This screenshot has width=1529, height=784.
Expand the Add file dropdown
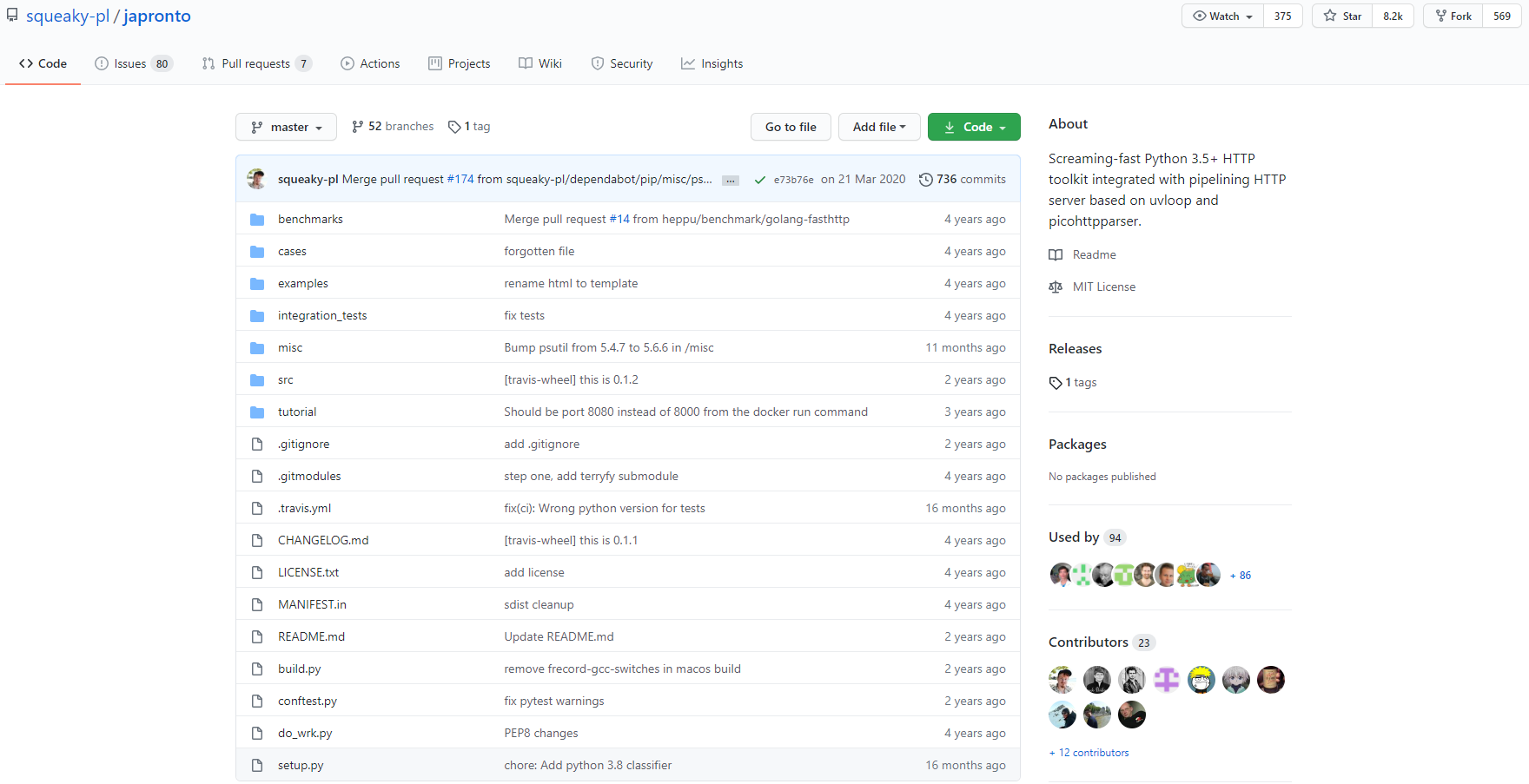point(879,127)
